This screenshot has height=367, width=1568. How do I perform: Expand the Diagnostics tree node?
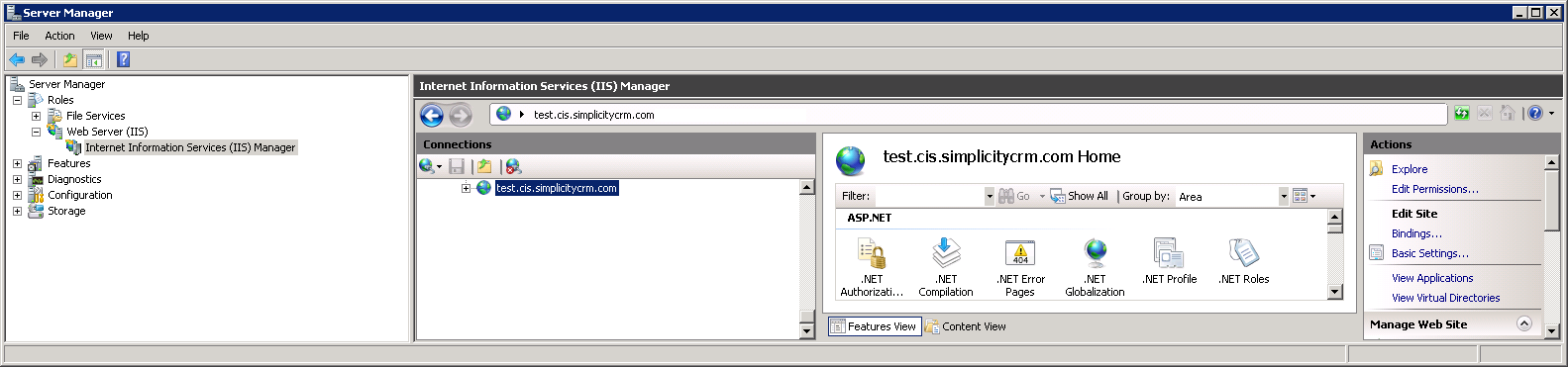pyautogui.click(x=17, y=179)
